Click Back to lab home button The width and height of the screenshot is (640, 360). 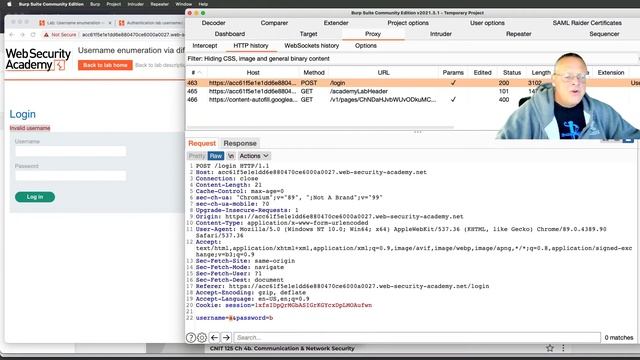pyautogui.click(x=105, y=65)
